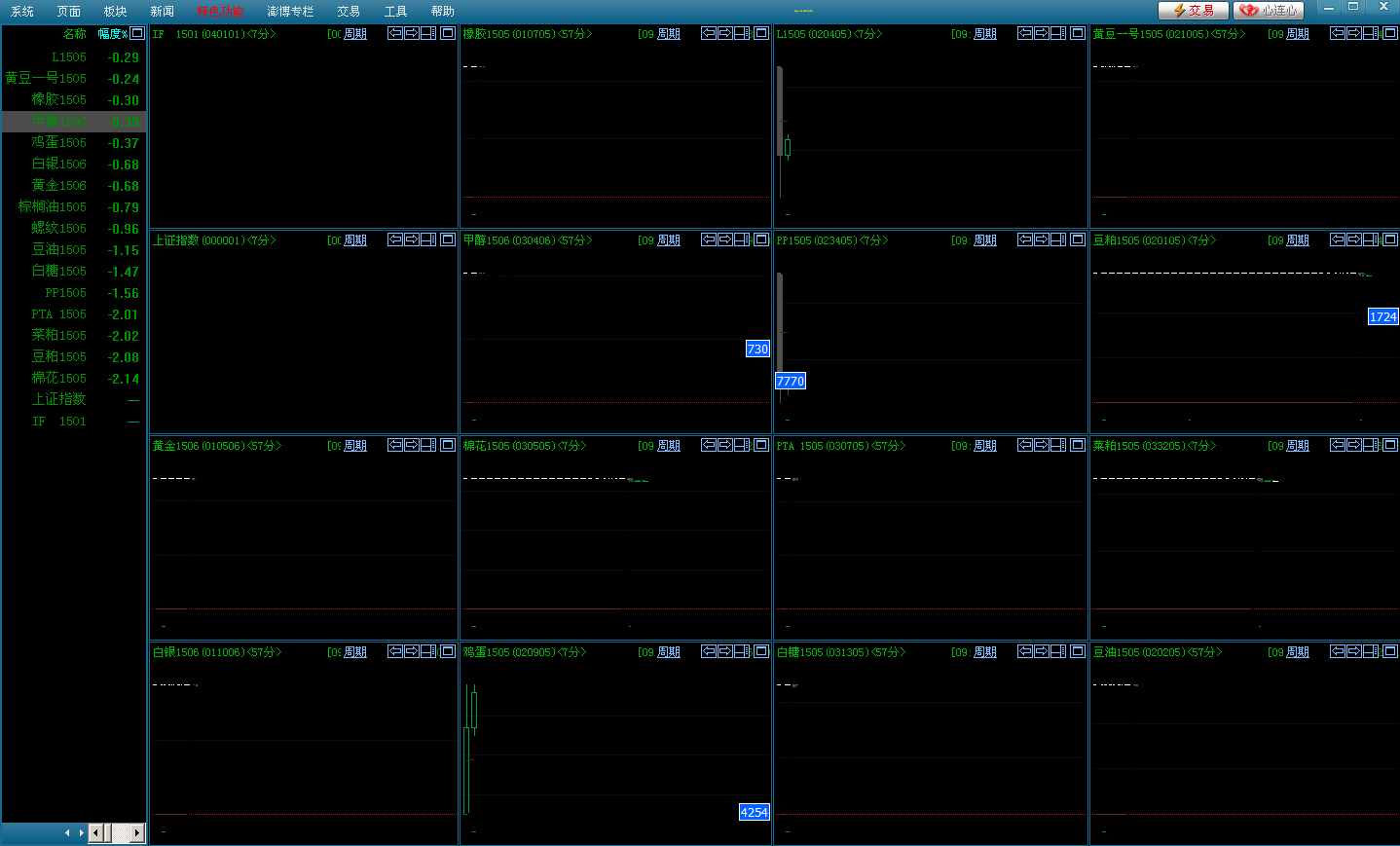Click split-panel icon in 白银1506 chart header
1400x846 pixels.
[428, 651]
